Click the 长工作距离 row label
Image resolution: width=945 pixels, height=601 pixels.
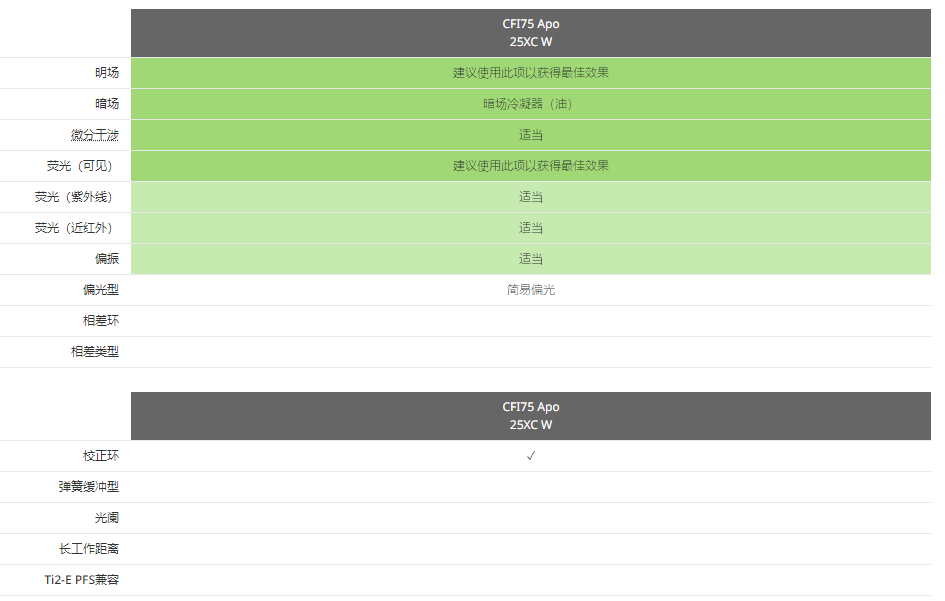point(89,549)
